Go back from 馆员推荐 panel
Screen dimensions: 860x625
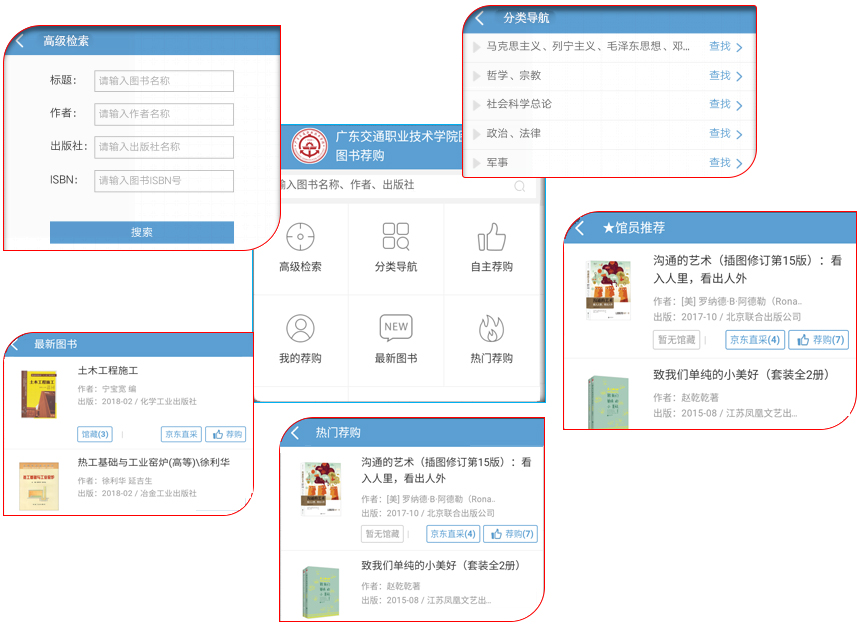(x=580, y=228)
